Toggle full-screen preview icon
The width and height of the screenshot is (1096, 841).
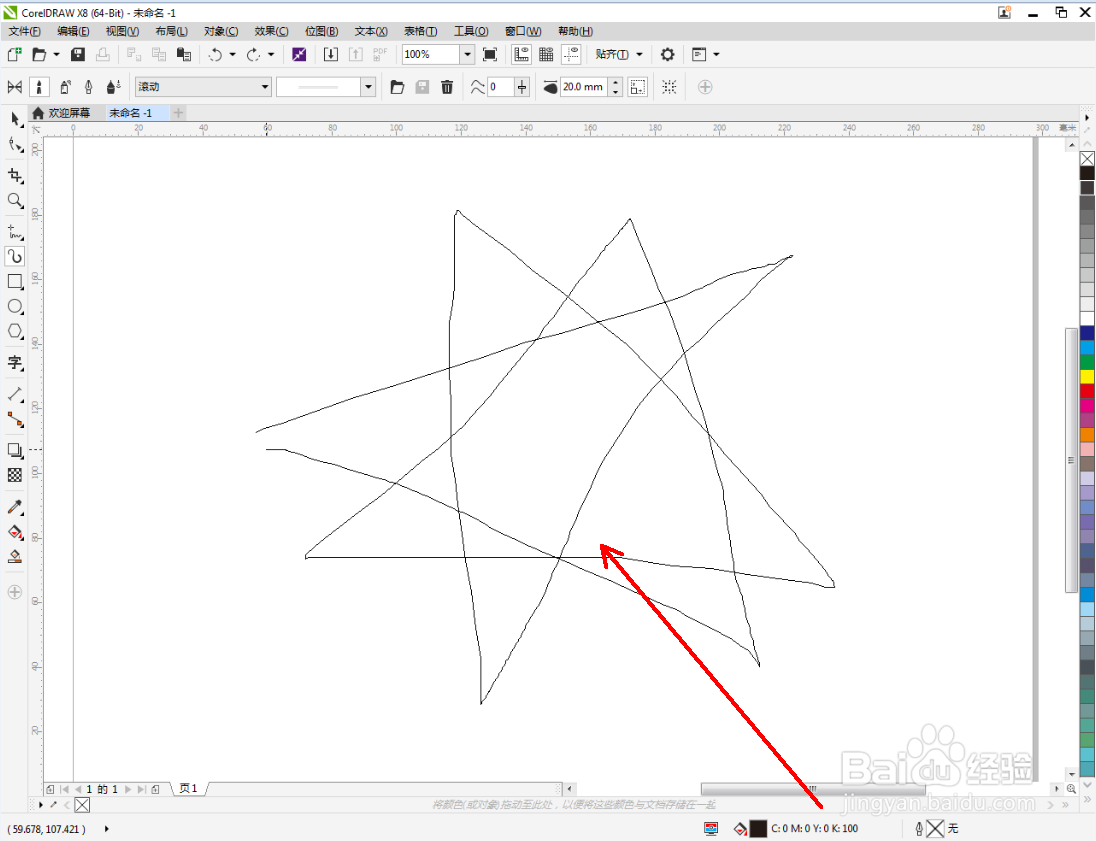(x=490, y=55)
